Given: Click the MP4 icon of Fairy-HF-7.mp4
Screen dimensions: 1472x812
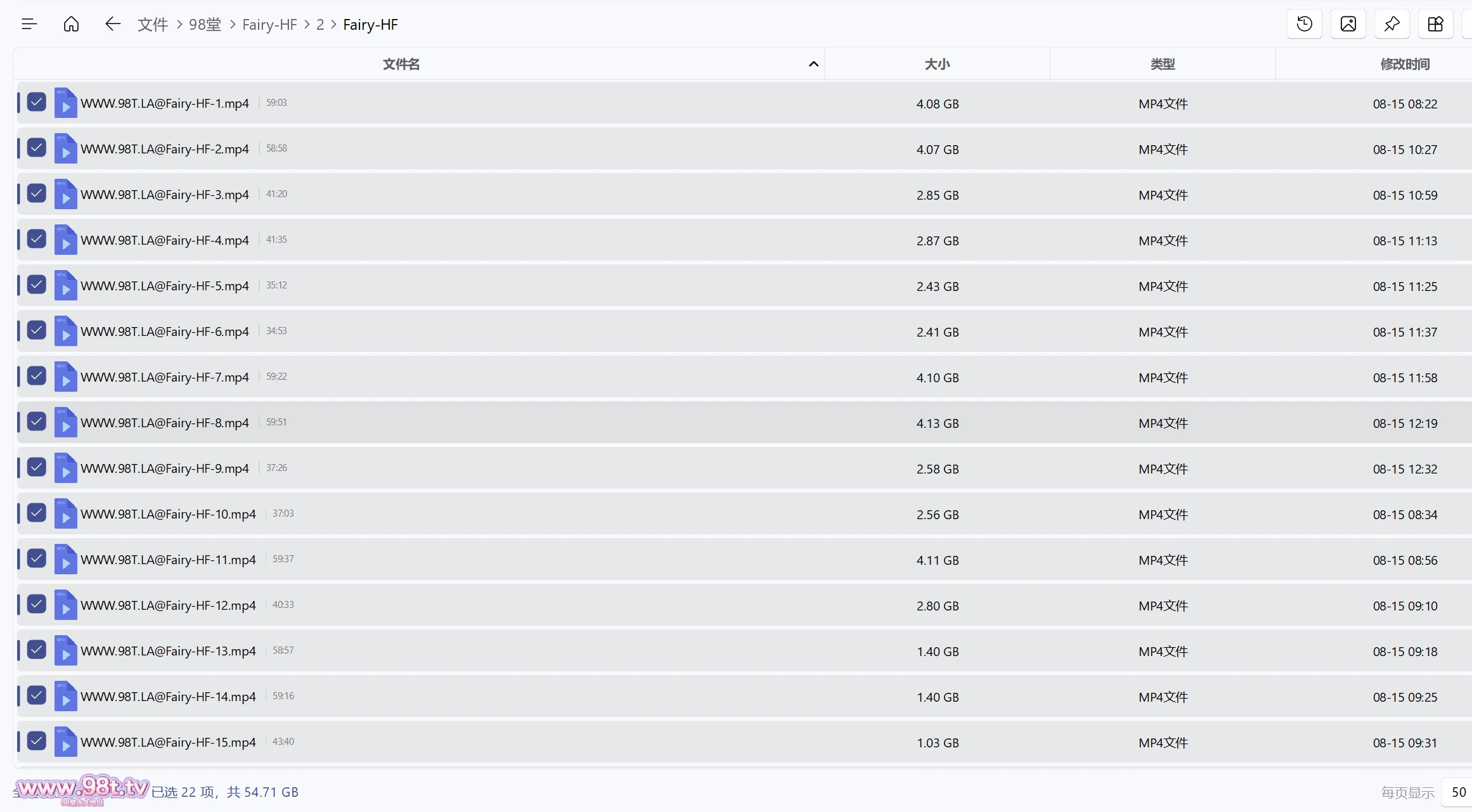Looking at the screenshot, I should (65, 377).
